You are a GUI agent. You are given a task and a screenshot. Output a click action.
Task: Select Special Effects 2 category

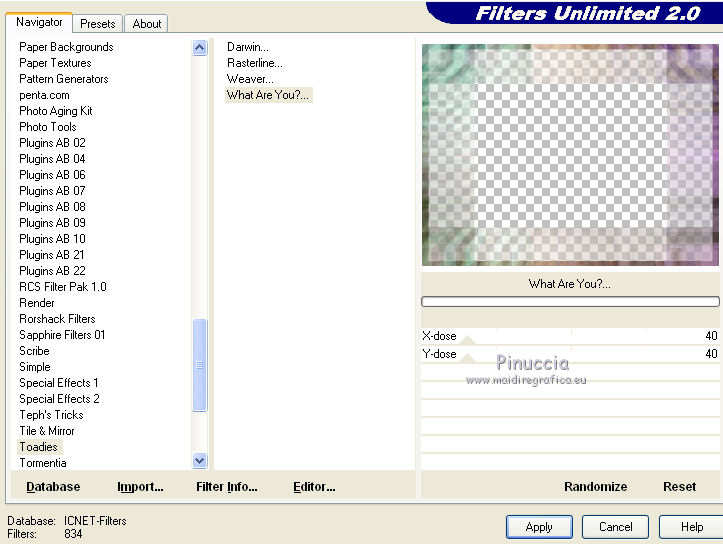tap(59, 399)
